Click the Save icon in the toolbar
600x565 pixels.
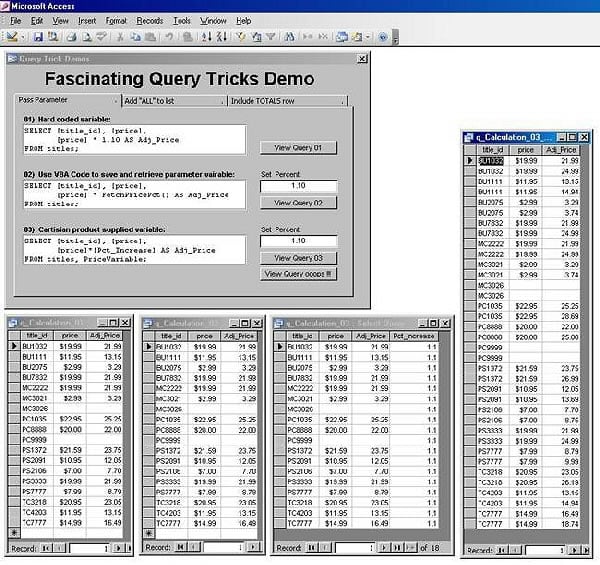pos(38,37)
